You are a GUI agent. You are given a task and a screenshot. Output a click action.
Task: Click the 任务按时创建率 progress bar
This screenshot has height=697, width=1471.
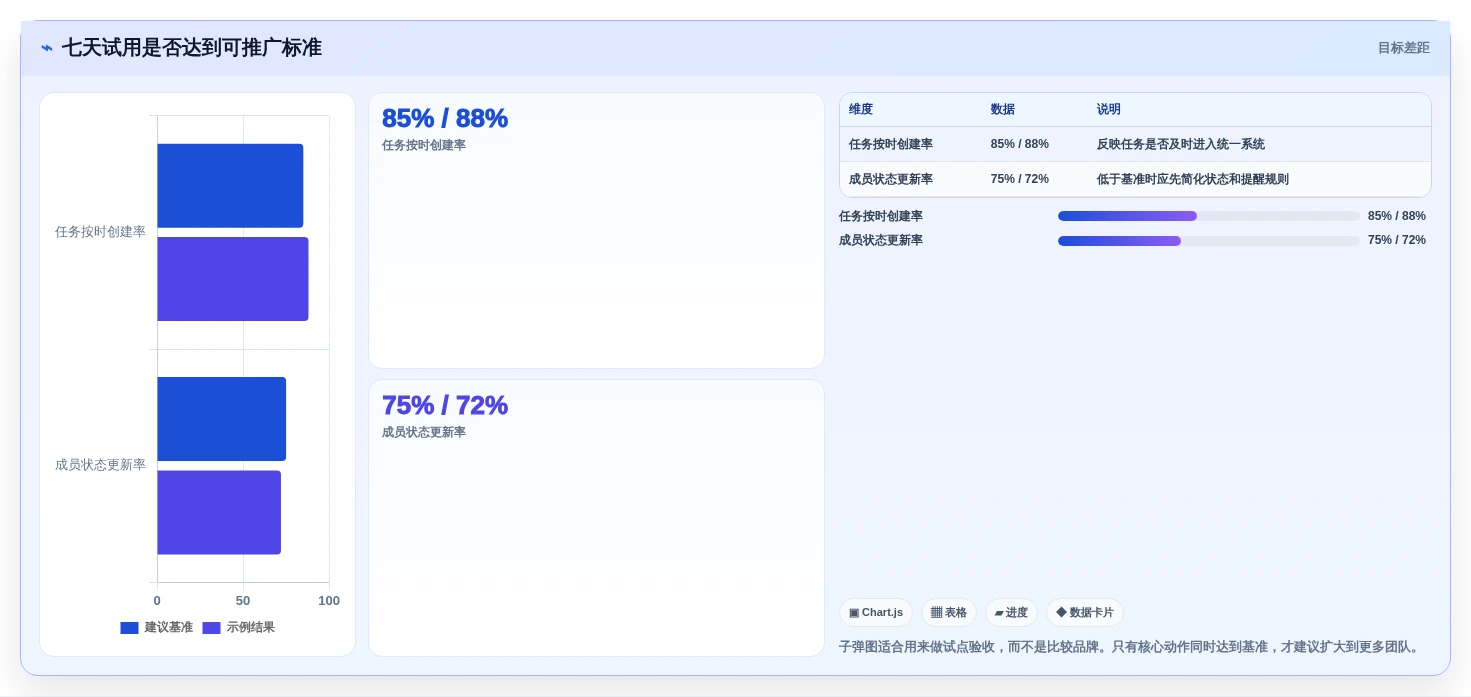[1209, 216]
